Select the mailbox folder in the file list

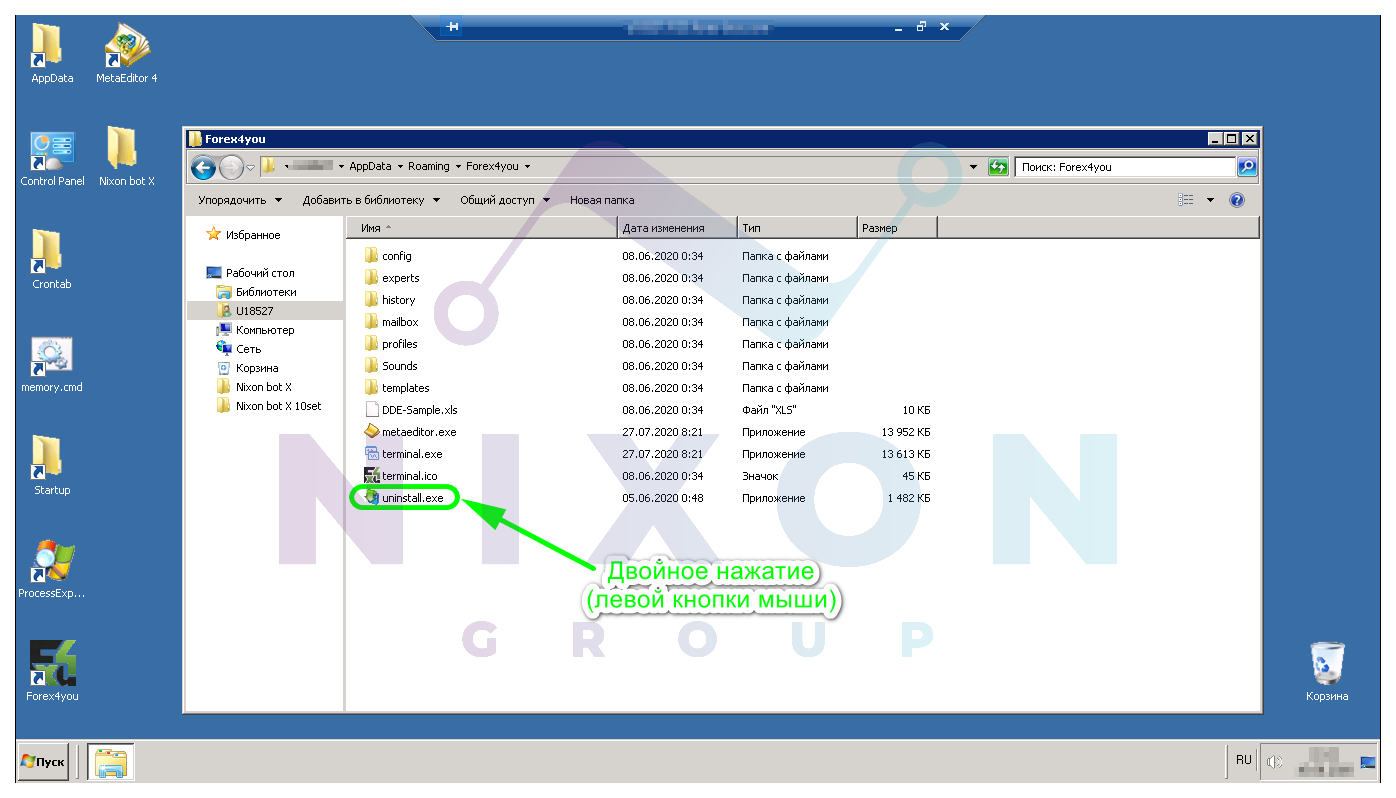tap(392, 322)
